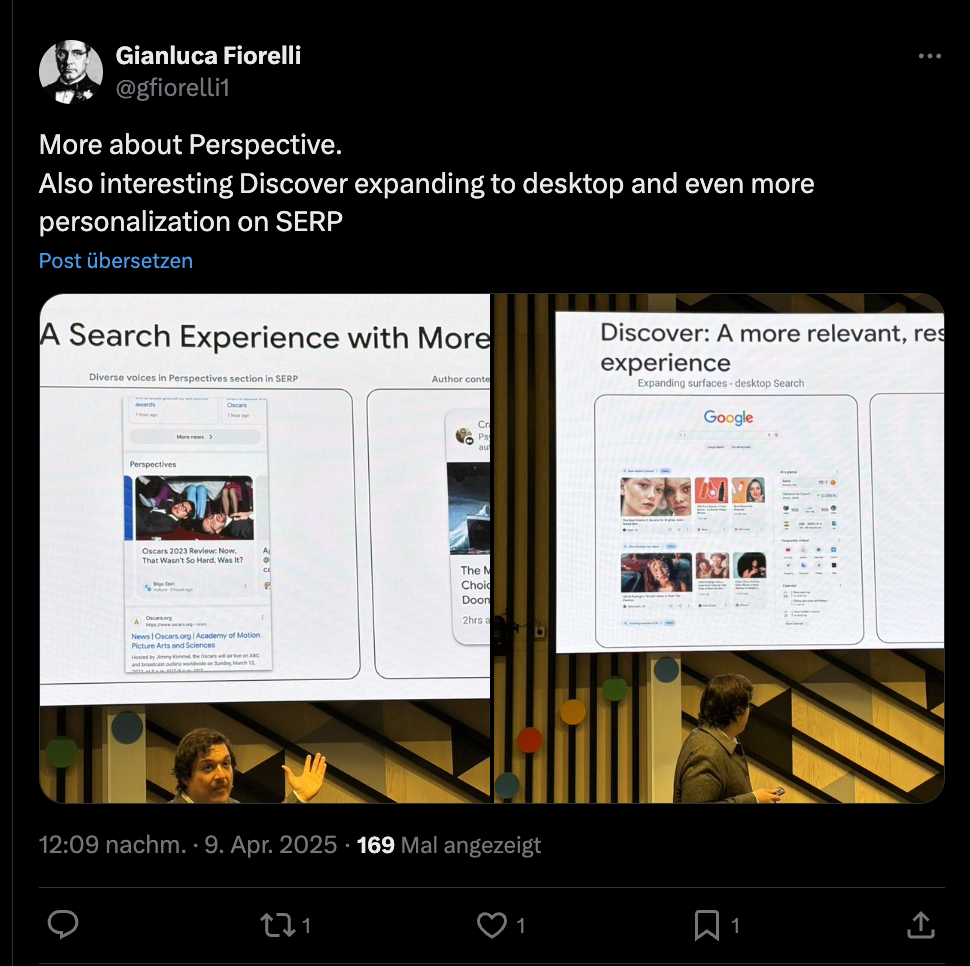Open the tweet's more options menu
Image resolution: width=970 pixels, height=966 pixels.
click(931, 56)
